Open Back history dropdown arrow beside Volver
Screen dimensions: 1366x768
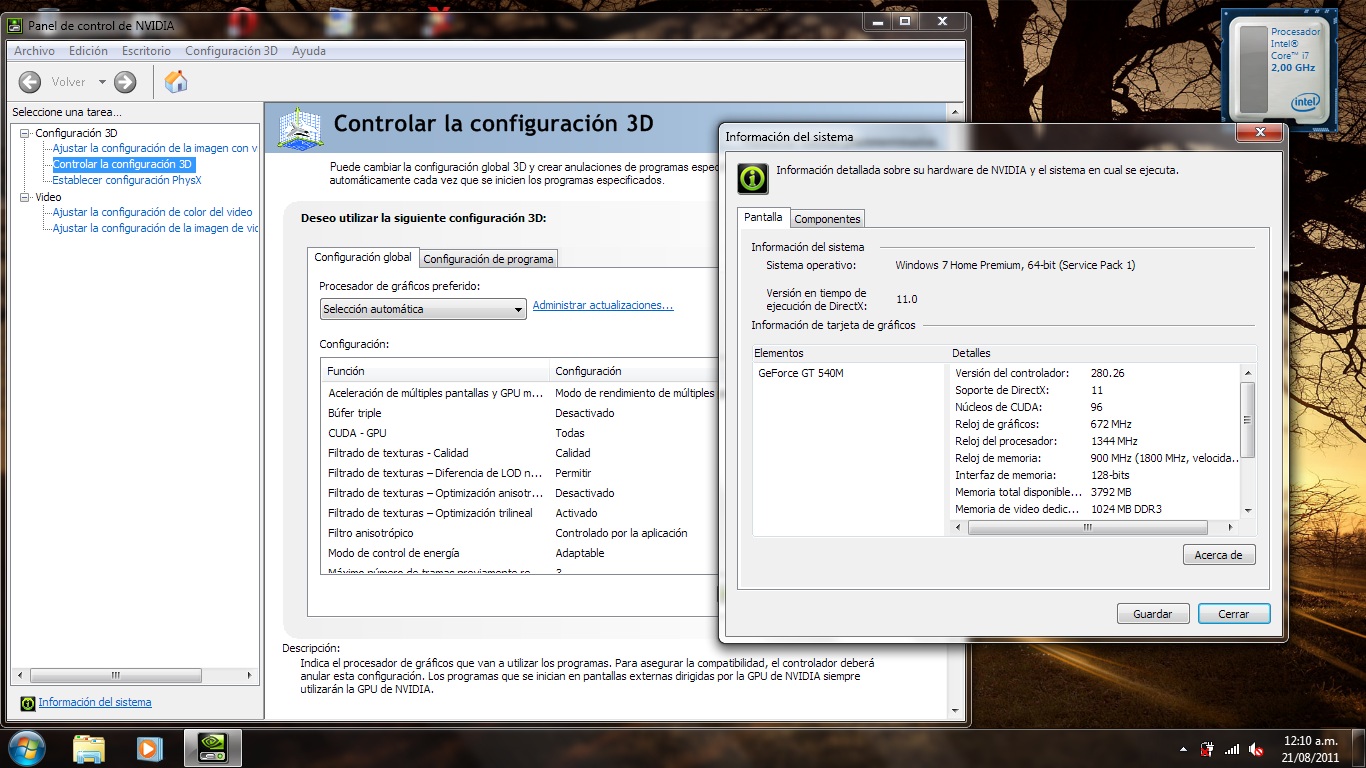[x=102, y=82]
